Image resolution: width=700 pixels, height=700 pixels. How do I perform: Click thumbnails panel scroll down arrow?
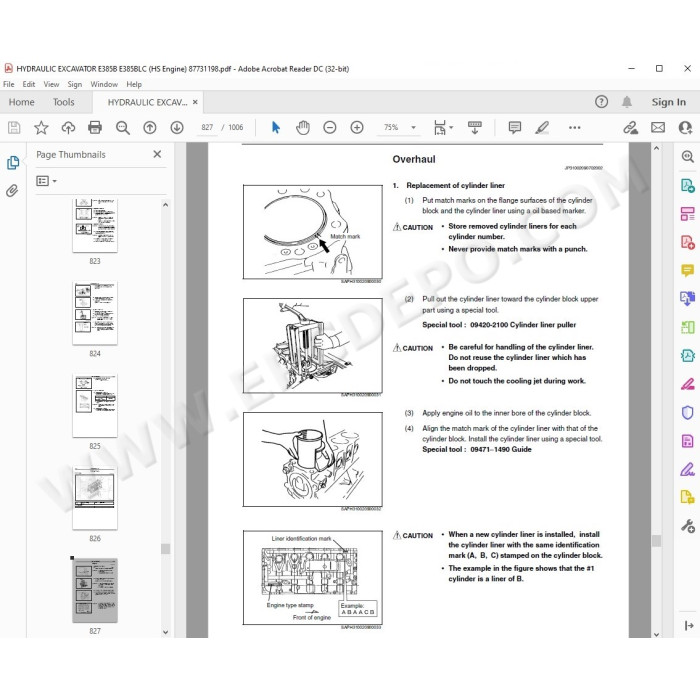(x=166, y=632)
